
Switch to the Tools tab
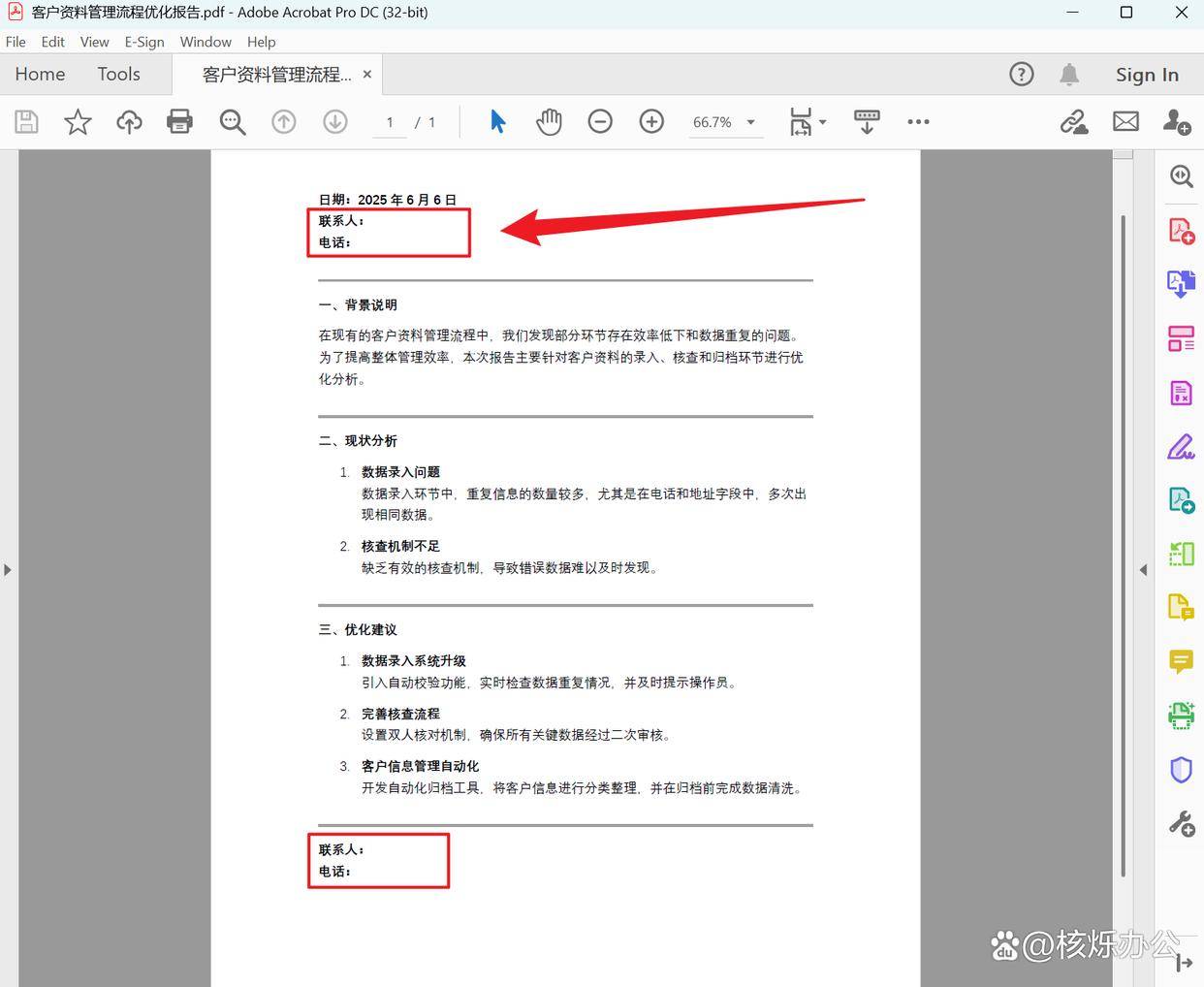[x=118, y=75]
